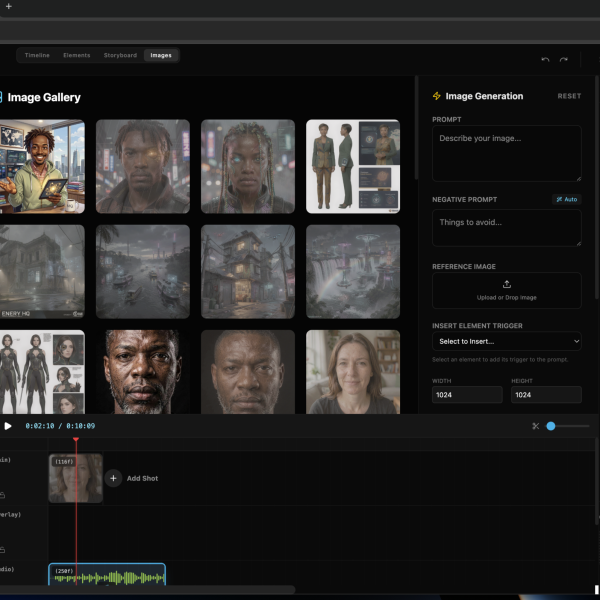The height and width of the screenshot is (600, 600).
Task: Select the futuristic waterfall rainbow image
Action: point(353,272)
